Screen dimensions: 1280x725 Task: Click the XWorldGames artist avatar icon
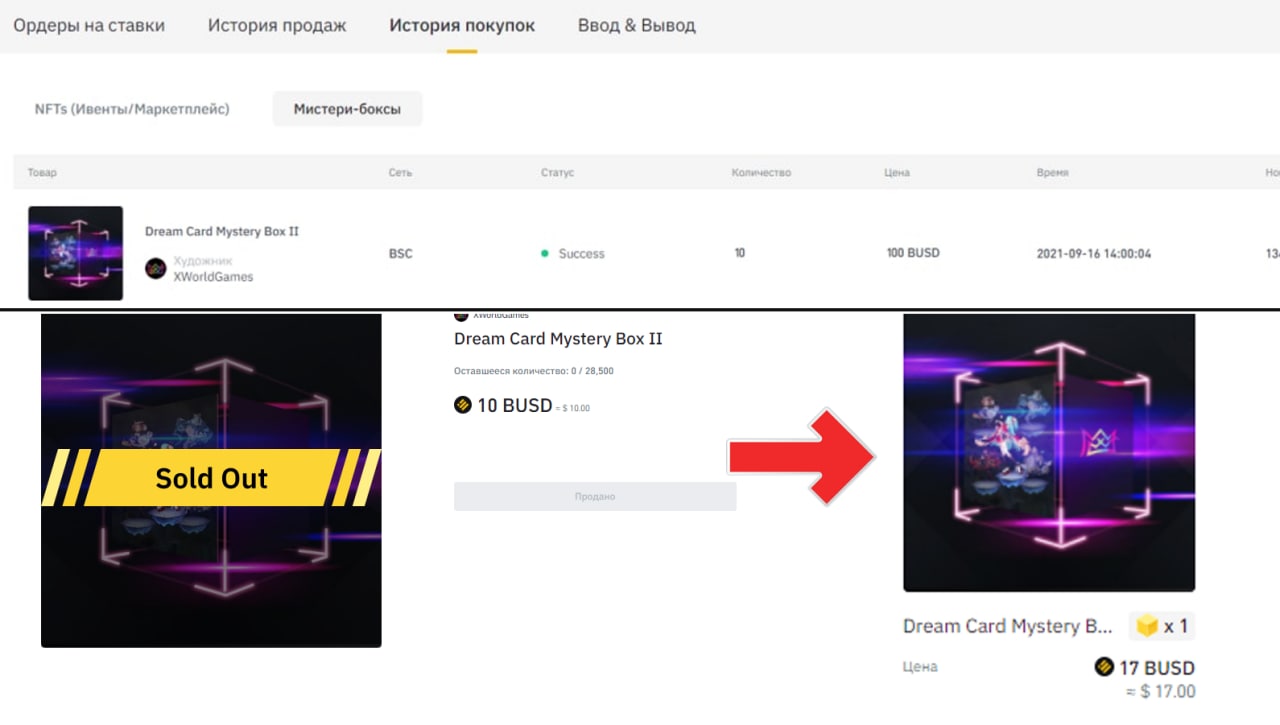pyautogui.click(x=156, y=268)
